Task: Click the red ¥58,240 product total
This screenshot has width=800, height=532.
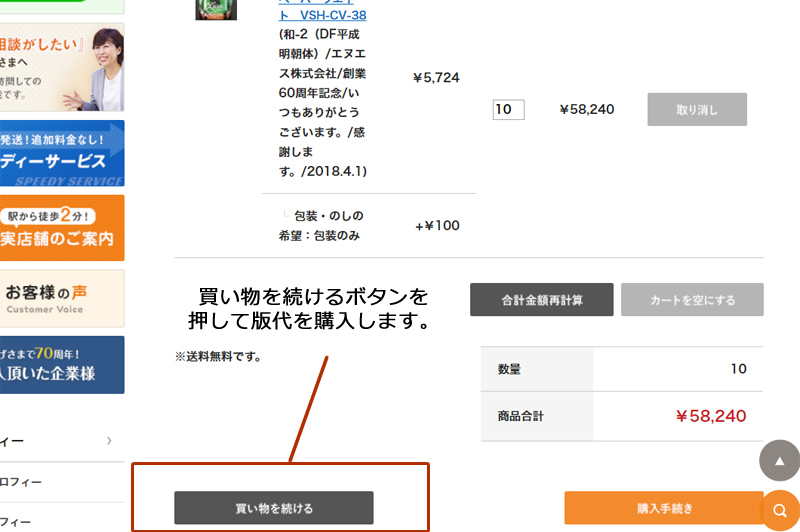Action: click(711, 416)
